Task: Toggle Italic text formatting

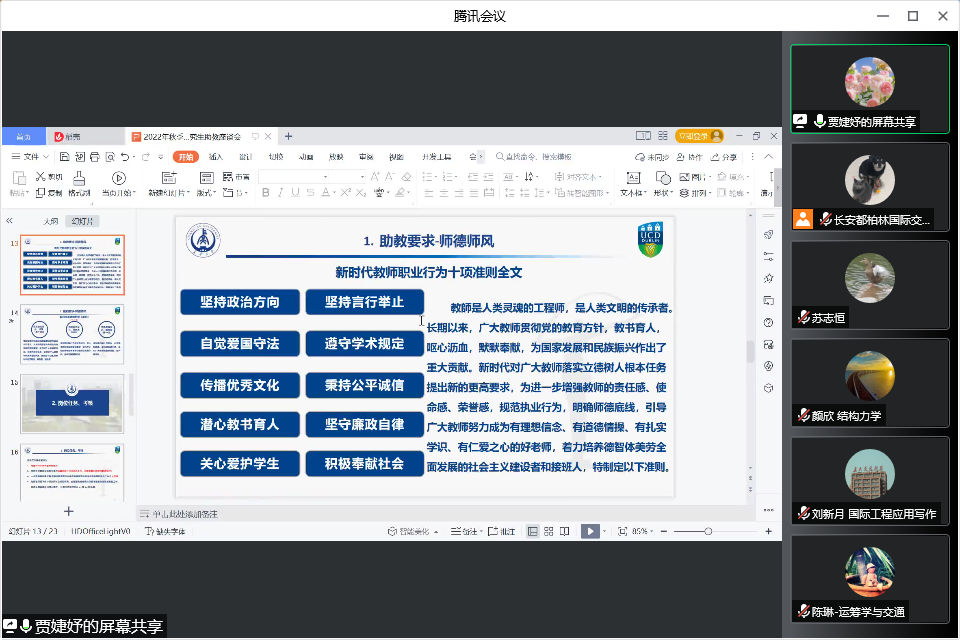Action: point(280,193)
